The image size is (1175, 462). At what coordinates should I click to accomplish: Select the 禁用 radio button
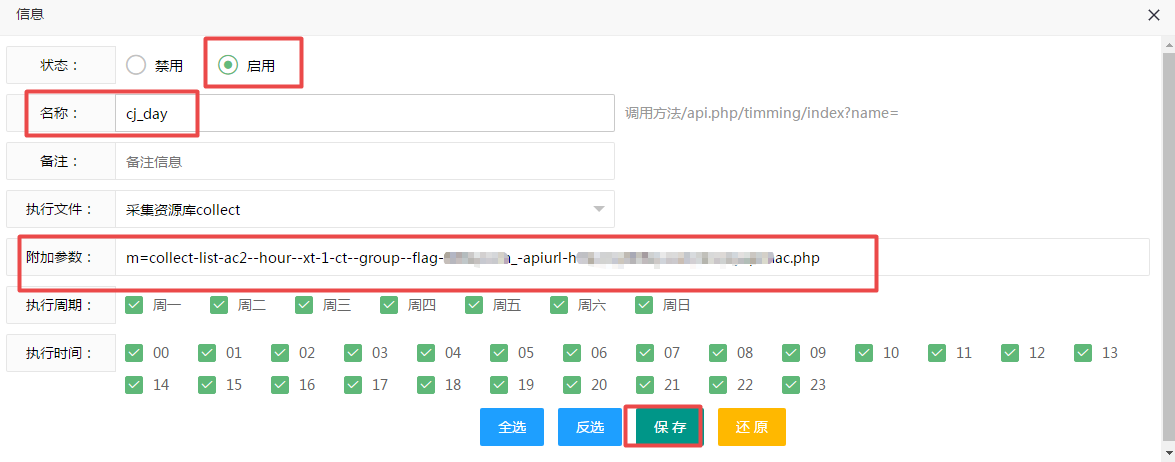[x=136, y=65]
